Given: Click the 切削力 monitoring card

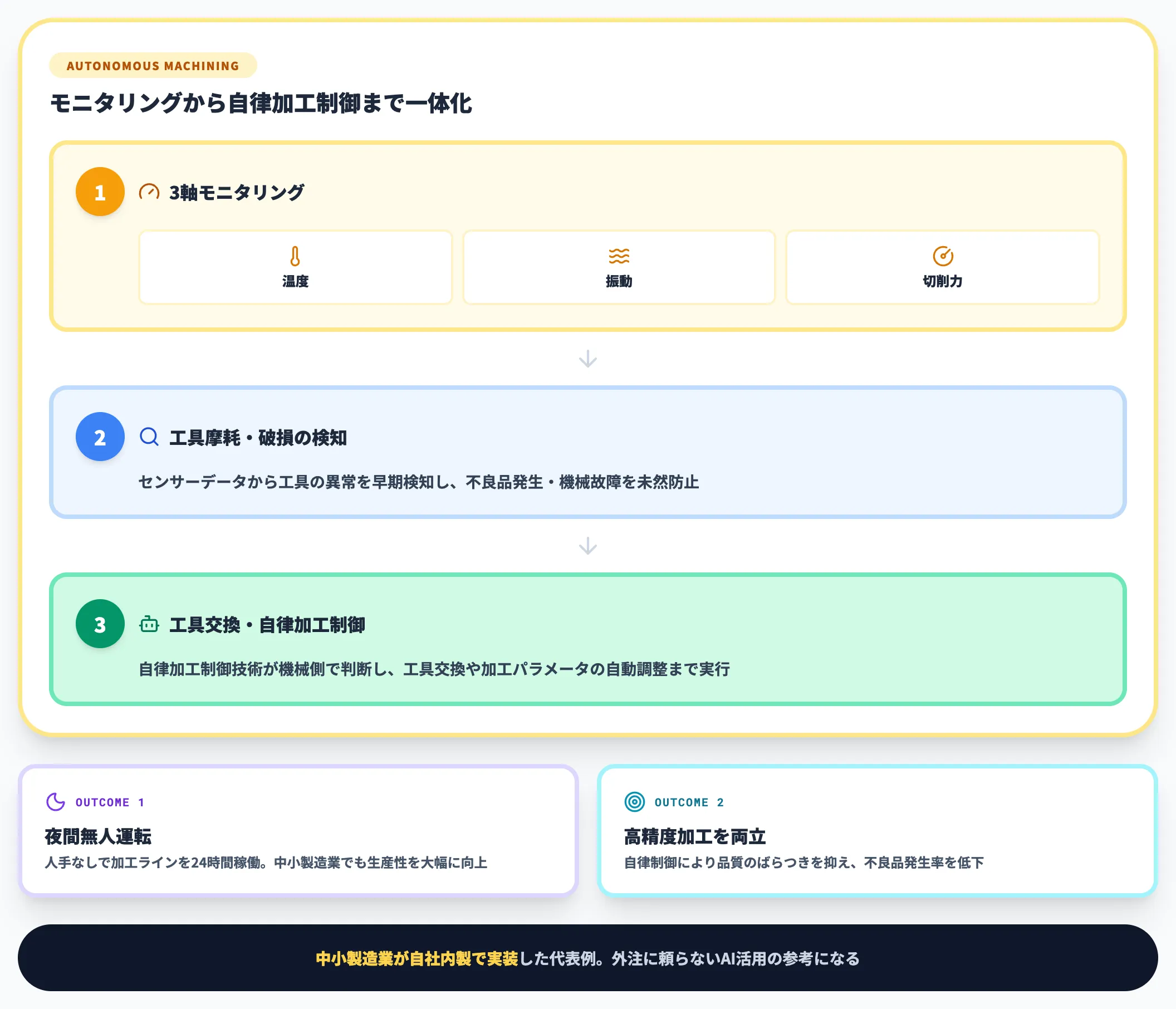Looking at the screenshot, I should 942,267.
